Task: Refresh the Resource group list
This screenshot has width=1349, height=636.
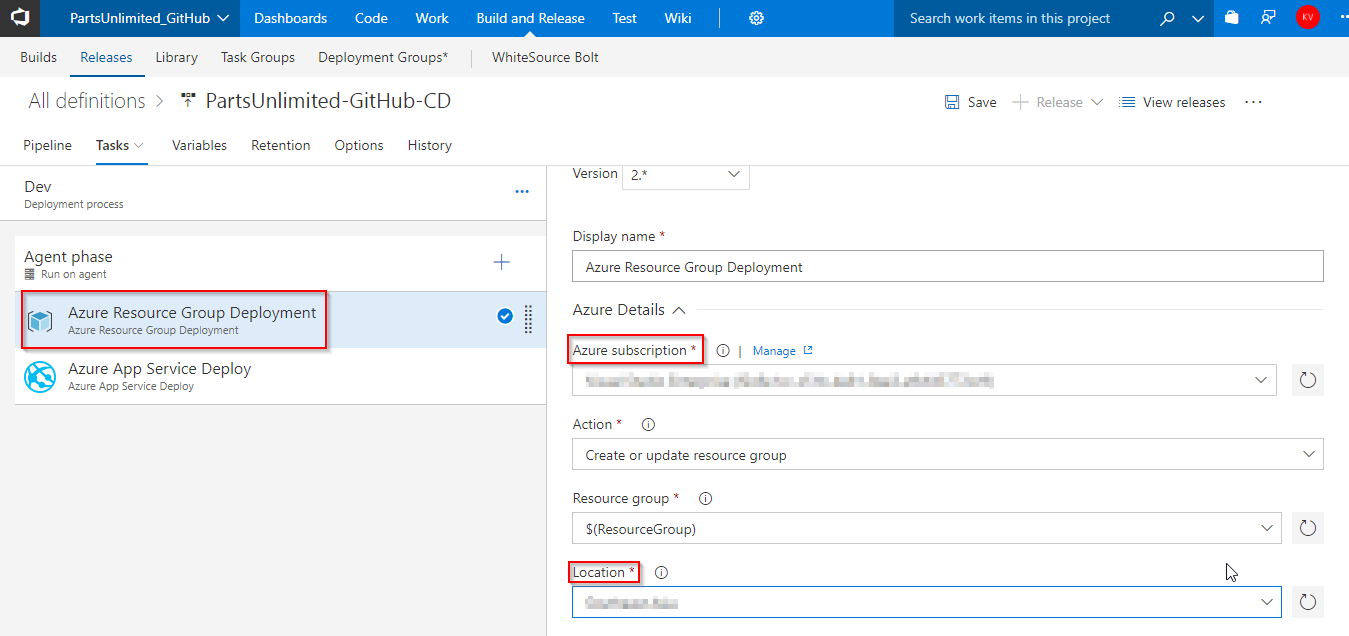Action: point(1308,528)
